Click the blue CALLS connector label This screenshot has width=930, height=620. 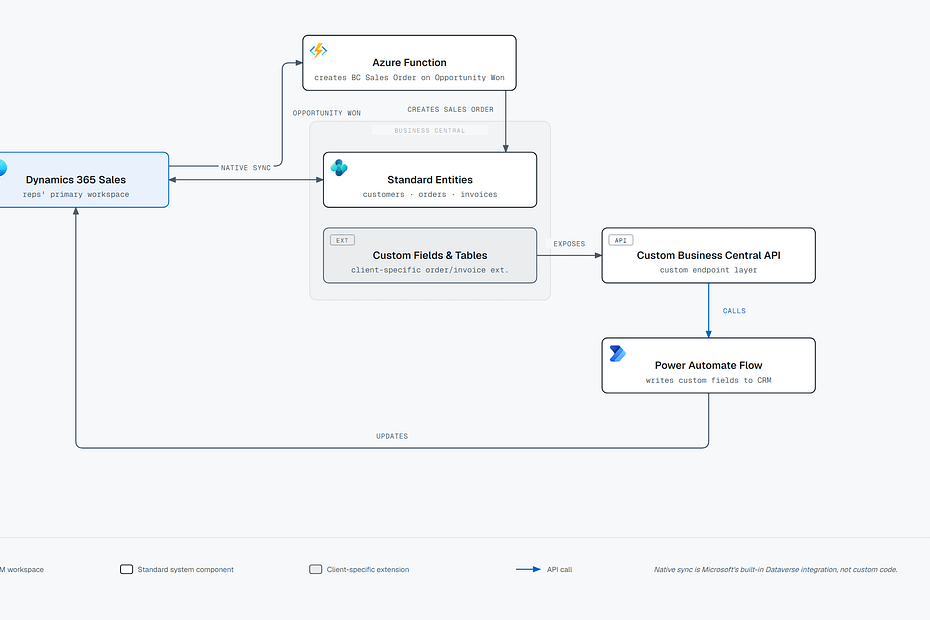734,311
